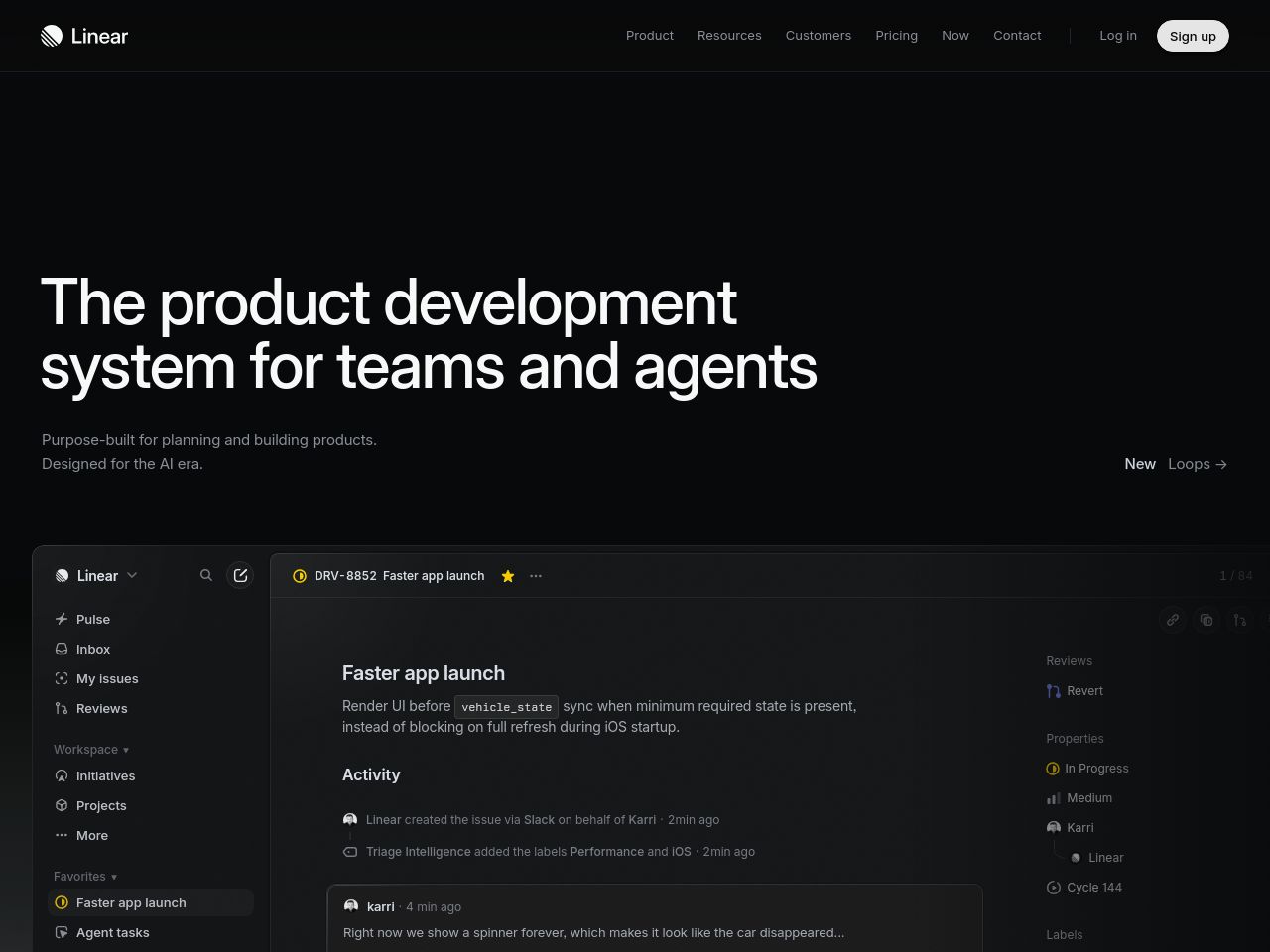Go to Pricing in the top navigation
Image resolution: width=1270 pixels, height=952 pixels.
896,36
